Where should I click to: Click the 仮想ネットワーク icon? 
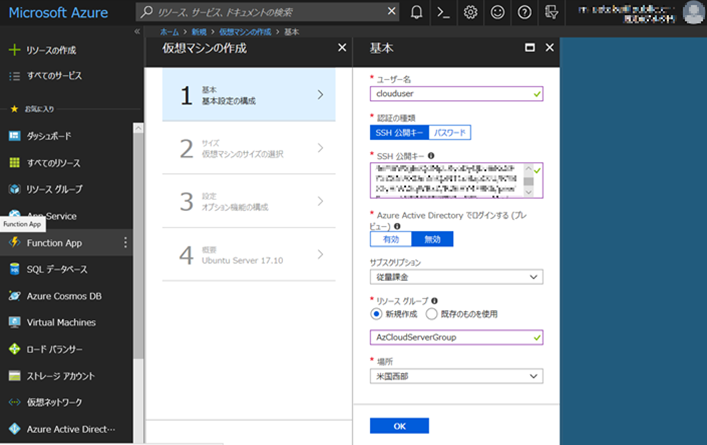pyautogui.click(x=14, y=402)
